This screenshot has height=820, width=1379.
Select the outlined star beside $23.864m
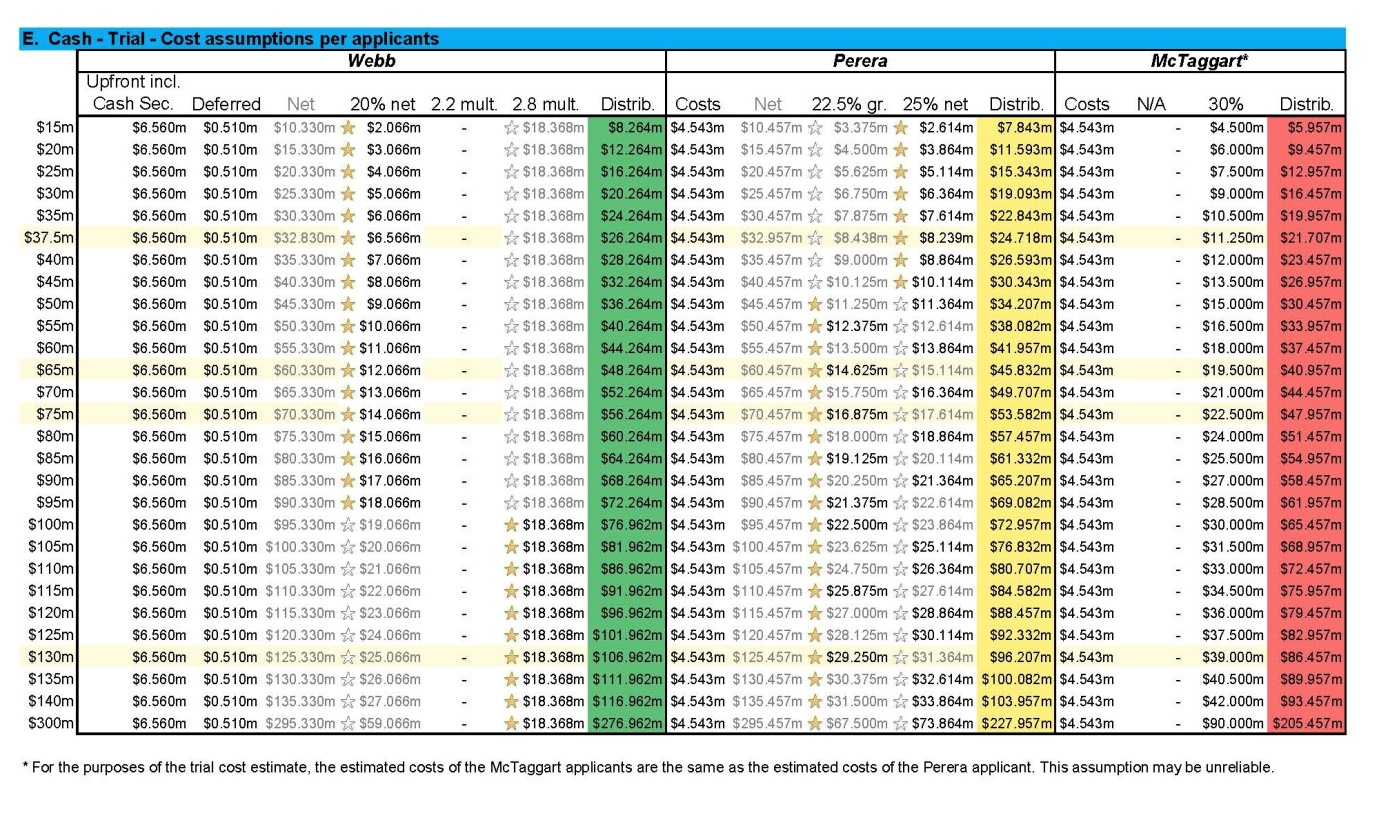click(900, 525)
